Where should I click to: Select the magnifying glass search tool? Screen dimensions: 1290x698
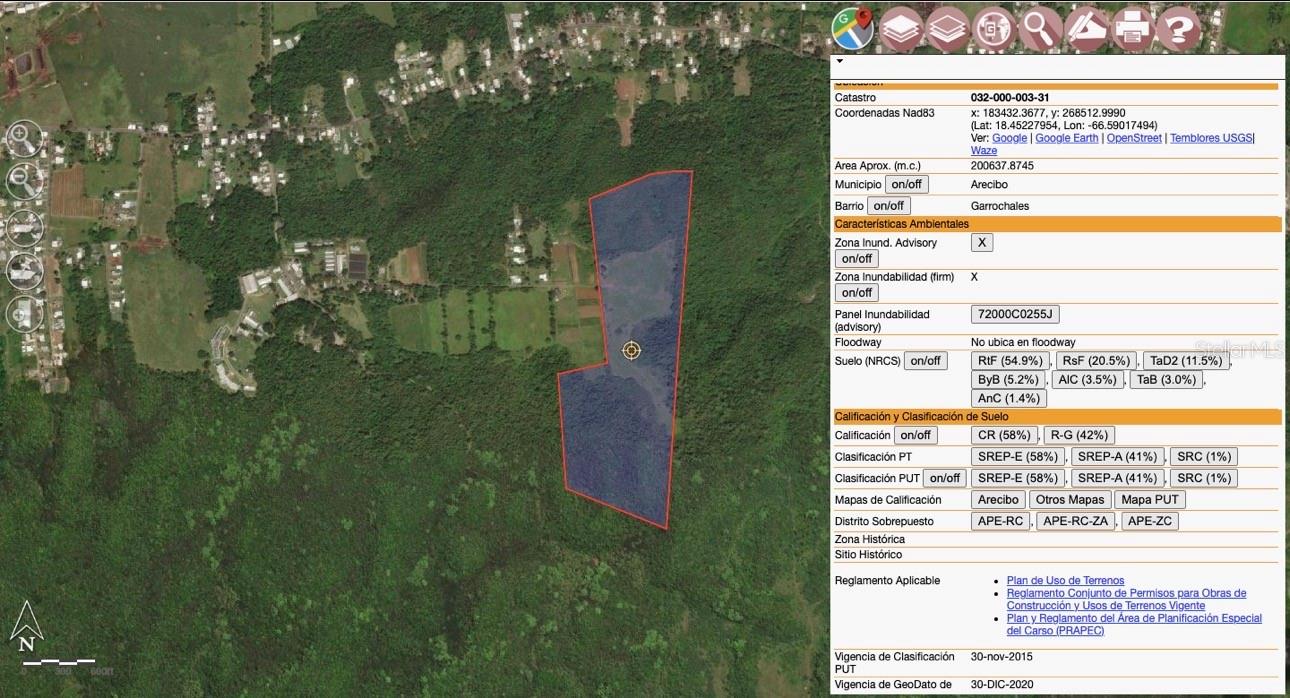(1041, 28)
